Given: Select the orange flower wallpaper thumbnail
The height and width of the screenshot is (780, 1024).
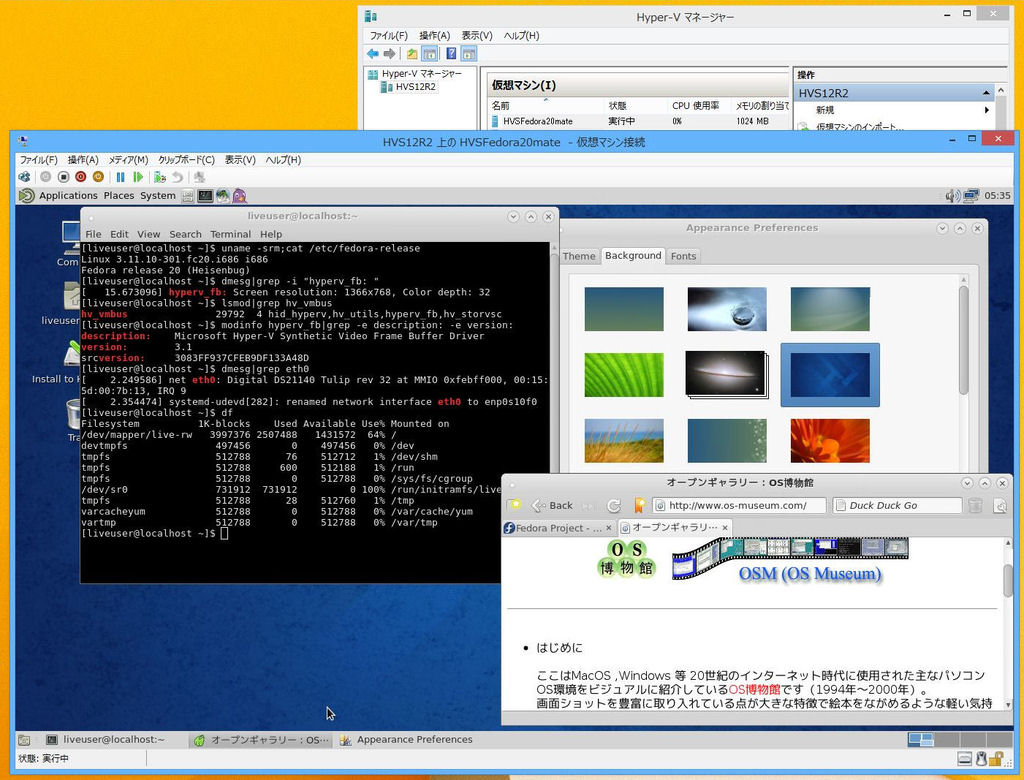Looking at the screenshot, I should 830,441.
